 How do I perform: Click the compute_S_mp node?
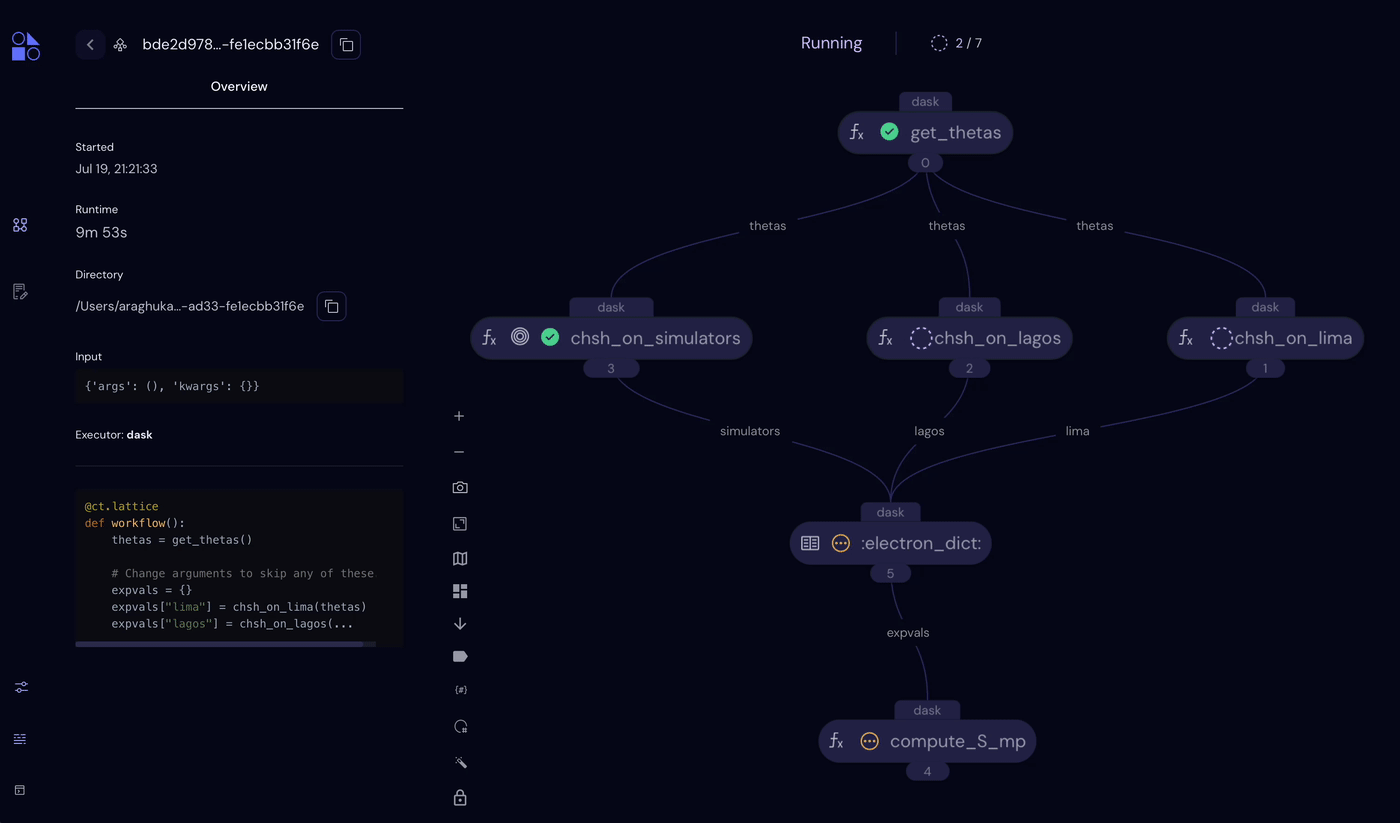pyautogui.click(x=927, y=741)
